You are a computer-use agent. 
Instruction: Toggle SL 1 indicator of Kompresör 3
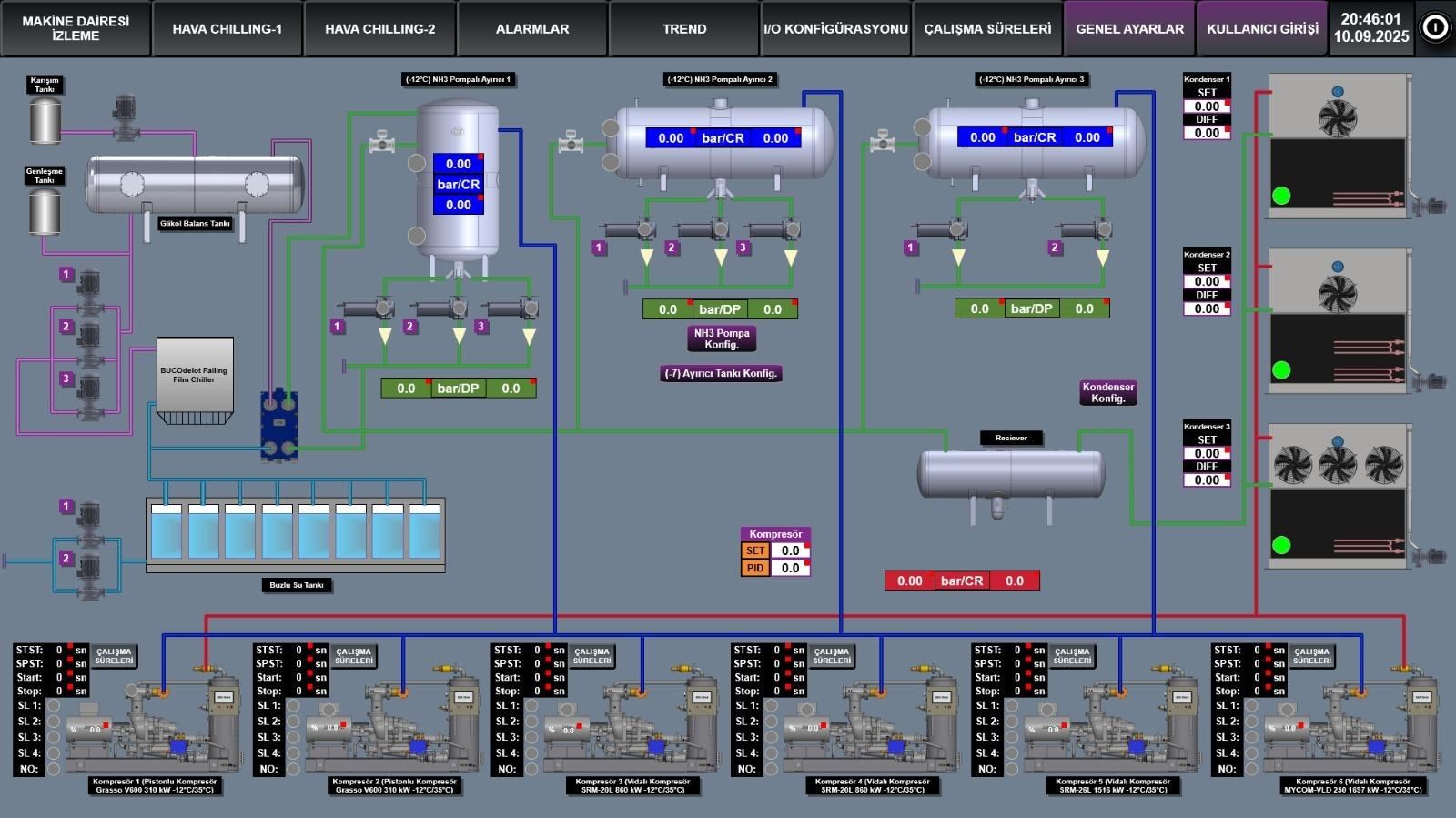tap(531, 705)
